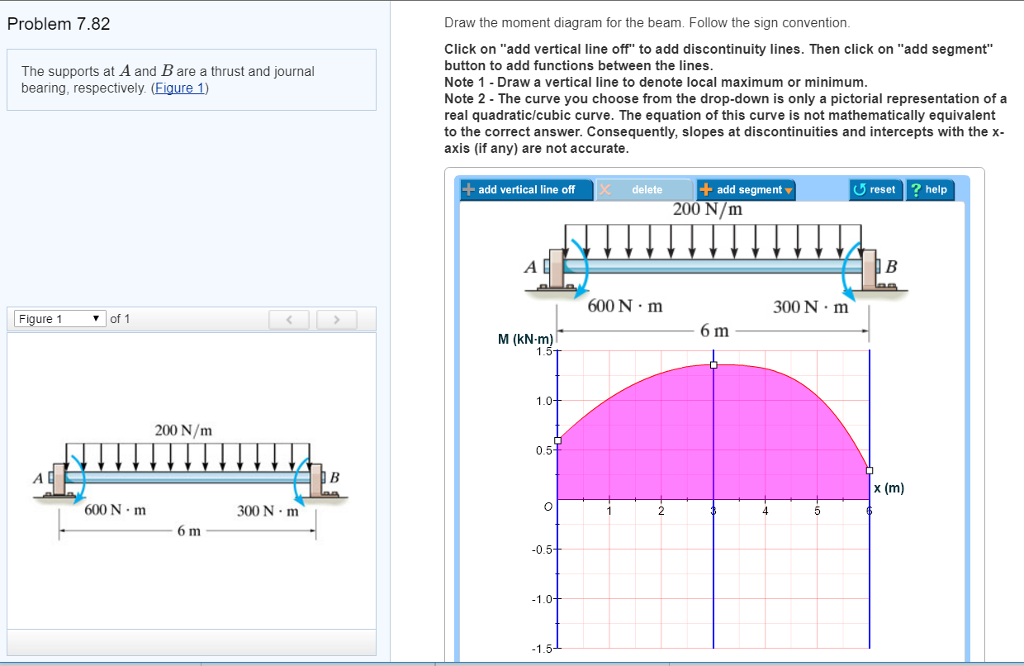Go to the next figure arrow
1024x666 pixels.
(x=338, y=320)
